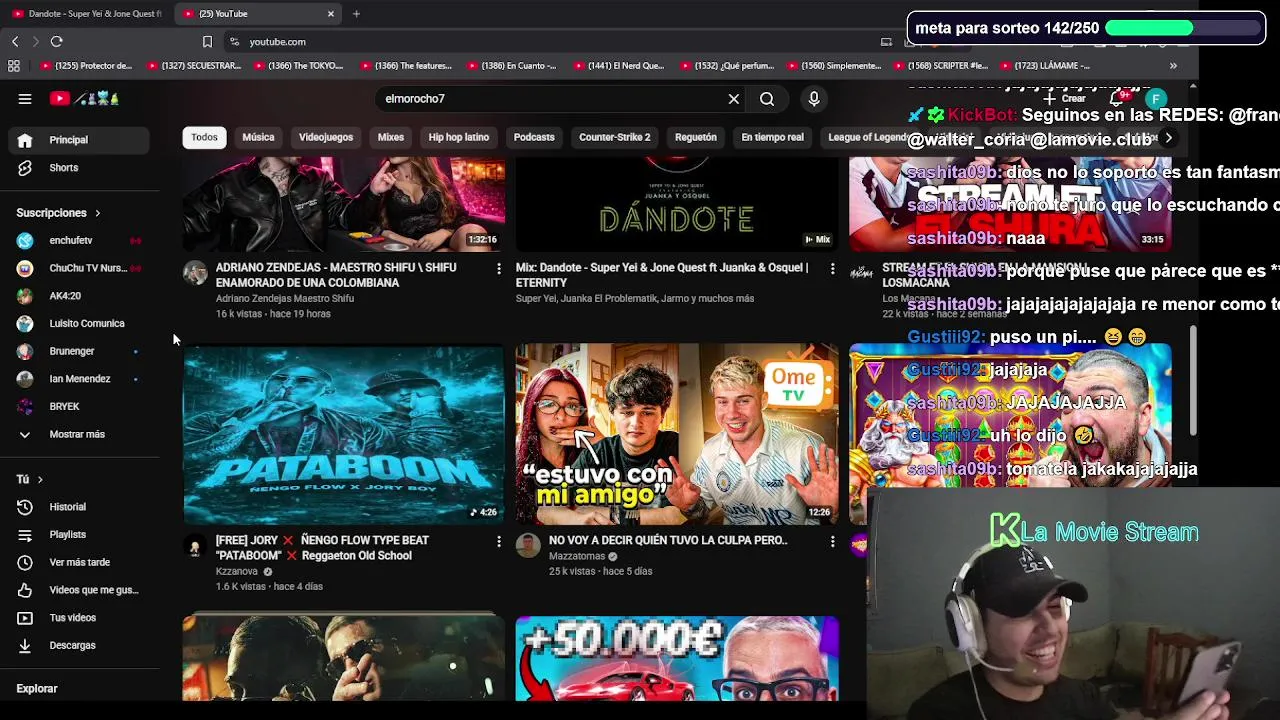
Task: Open the +50.000€ video thumbnail
Action: click(x=677, y=659)
